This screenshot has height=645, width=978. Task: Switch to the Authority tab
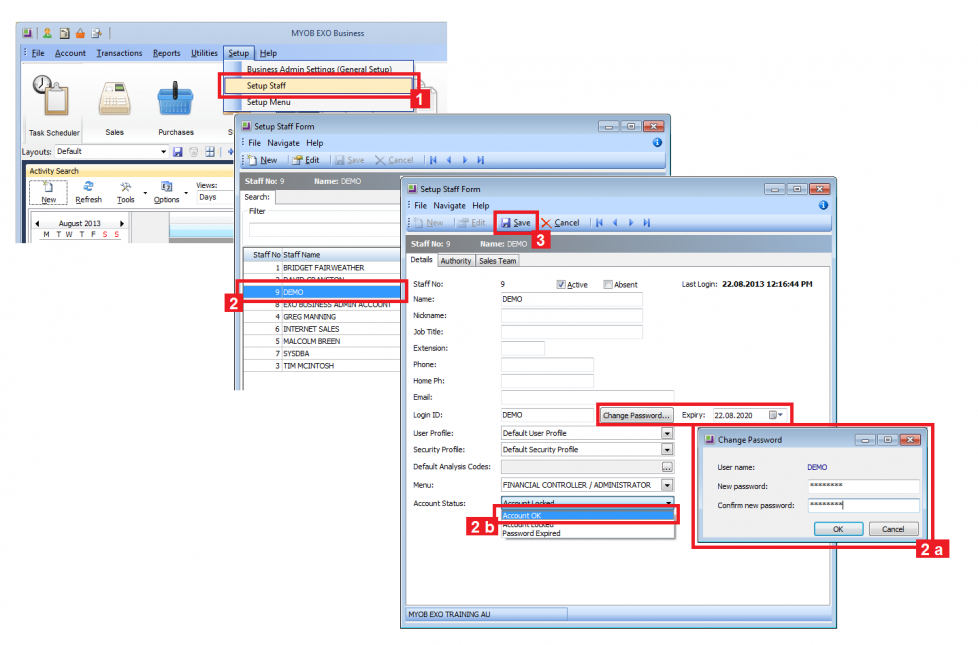click(x=455, y=261)
